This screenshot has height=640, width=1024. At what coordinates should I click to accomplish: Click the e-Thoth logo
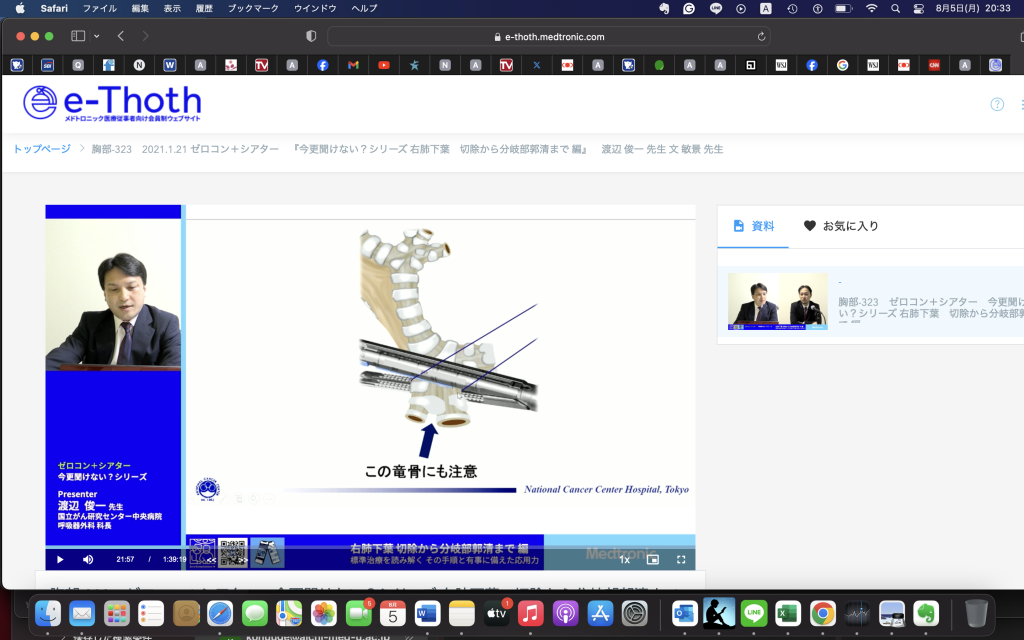[112, 104]
